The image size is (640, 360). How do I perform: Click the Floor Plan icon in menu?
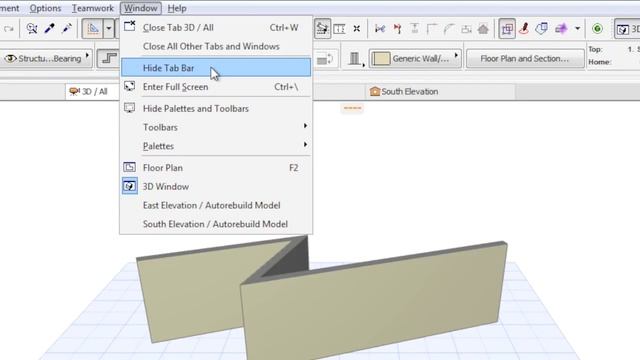129,167
